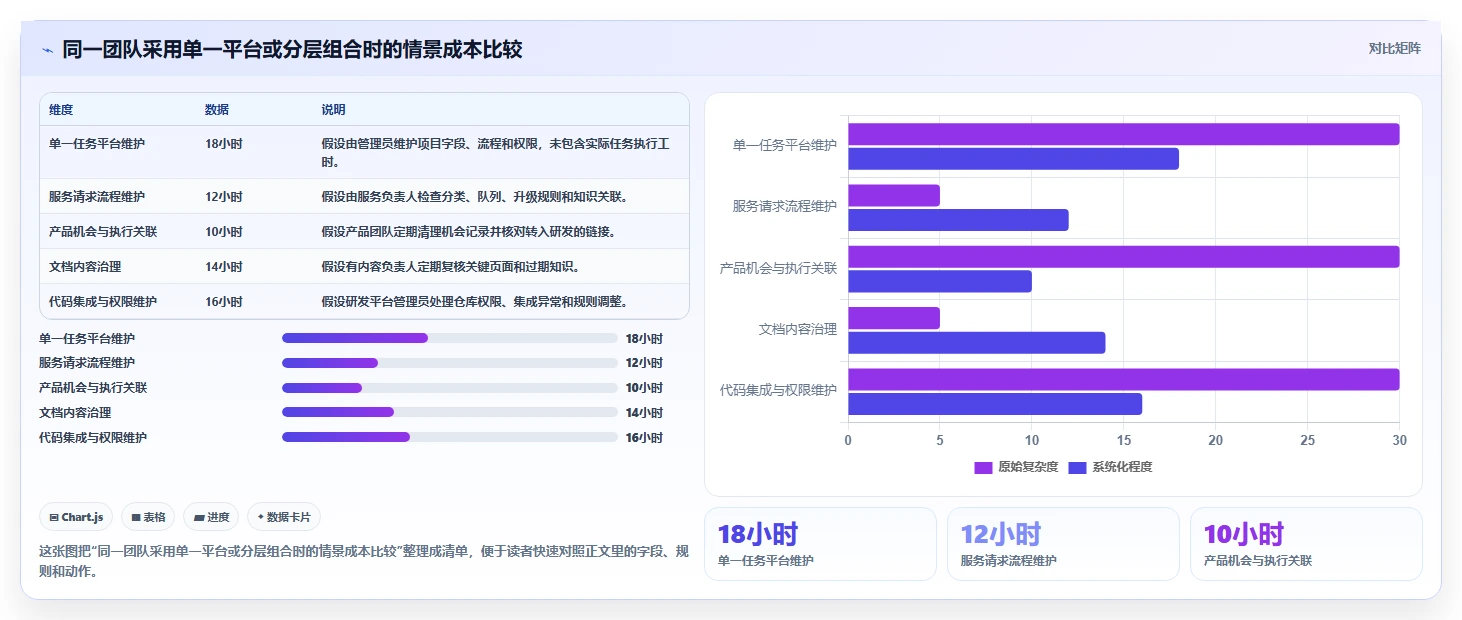Click the 10小时 value in the table
Image resolution: width=1462 pixels, height=620 pixels.
pyautogui.click(x=224, y=231)
